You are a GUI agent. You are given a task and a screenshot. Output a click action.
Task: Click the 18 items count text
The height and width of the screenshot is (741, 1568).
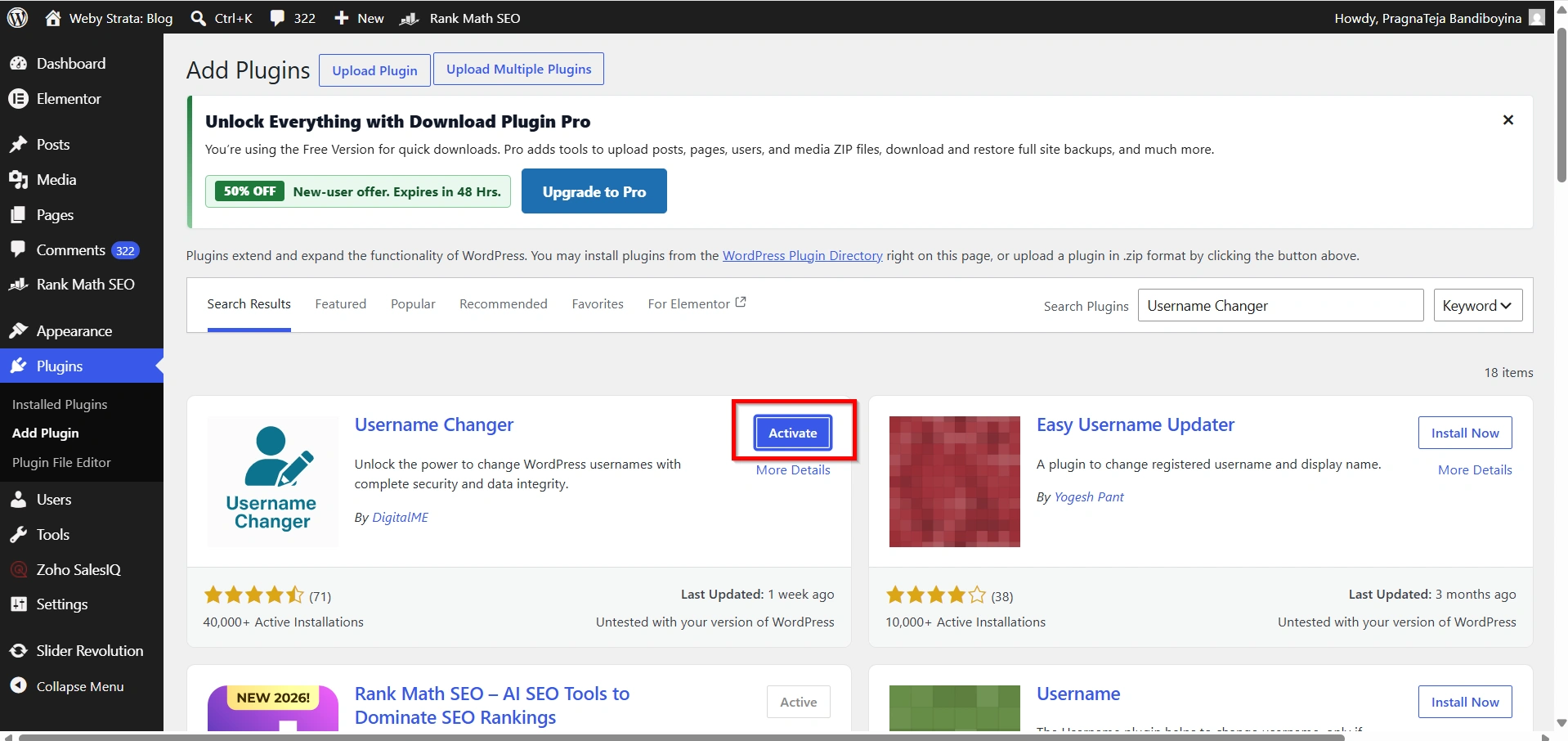coord(1508,372)
